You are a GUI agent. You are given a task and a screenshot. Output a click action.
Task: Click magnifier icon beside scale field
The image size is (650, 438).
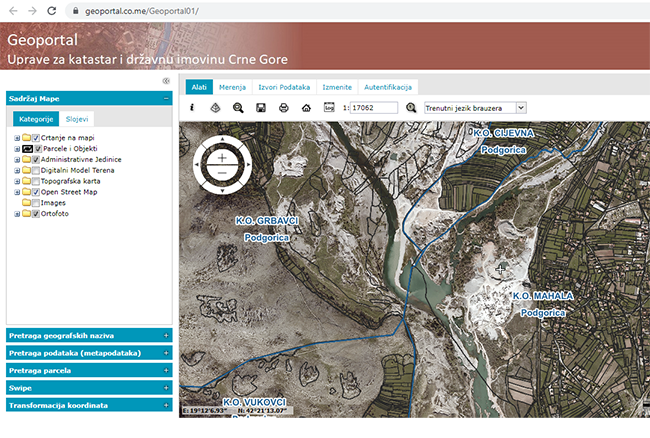411,107
